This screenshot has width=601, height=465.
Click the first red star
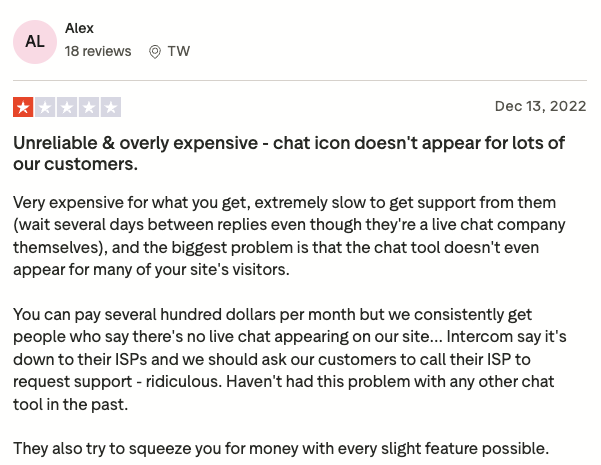[23, 107]
